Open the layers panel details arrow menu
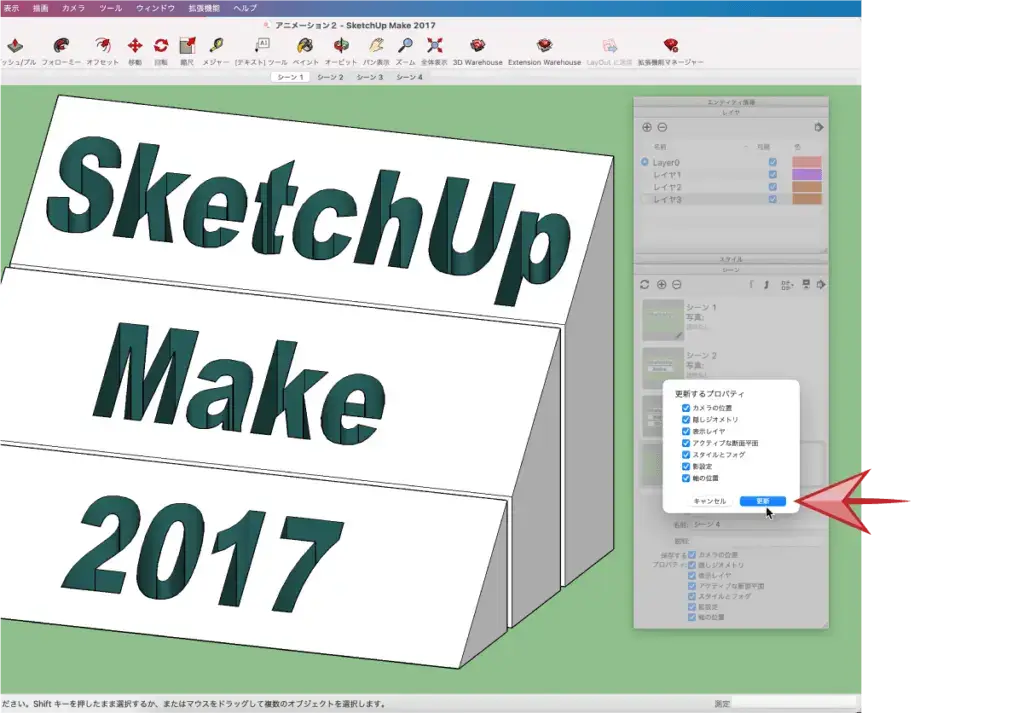The width and height of the screenshot is (1024, 713). pyautogui.click(x=819, y=128)
